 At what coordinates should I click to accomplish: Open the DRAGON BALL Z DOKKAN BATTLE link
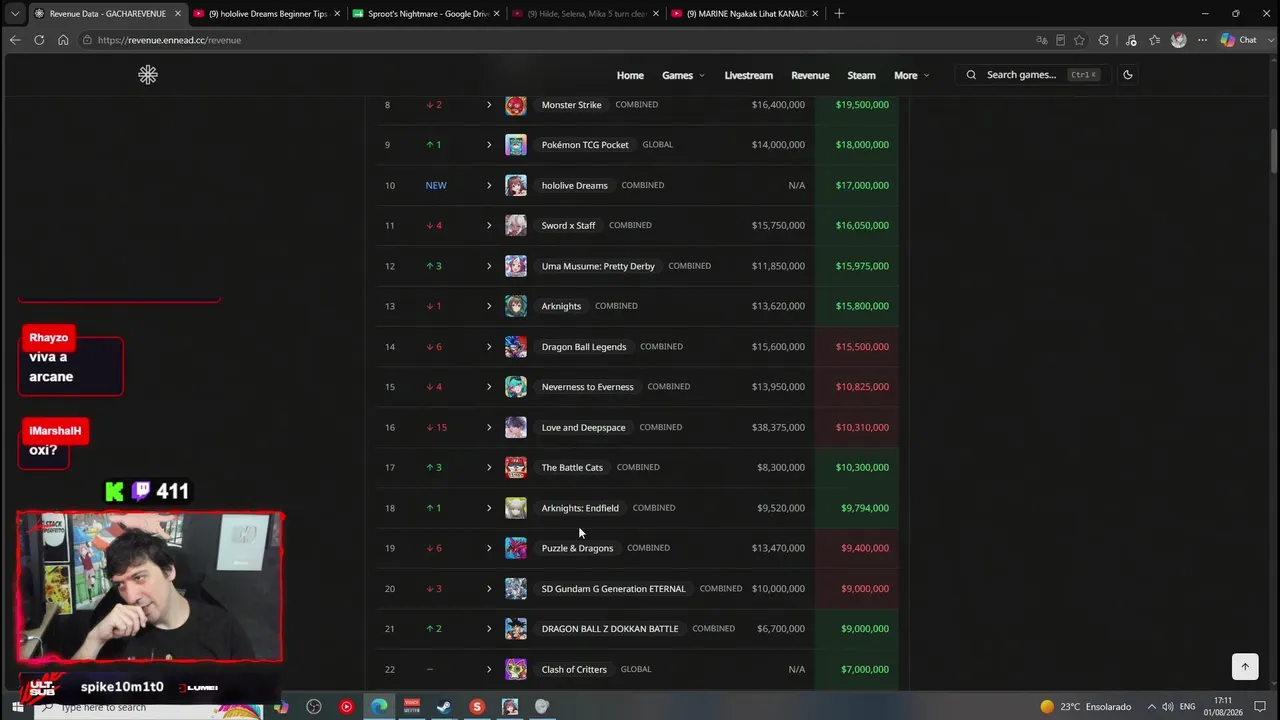click(x=610, y=629)
